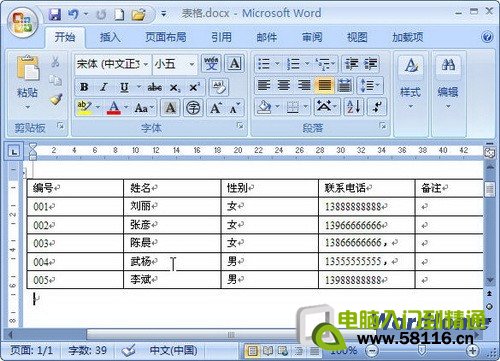
Task: Center align text
Action: tap(284, 85)
